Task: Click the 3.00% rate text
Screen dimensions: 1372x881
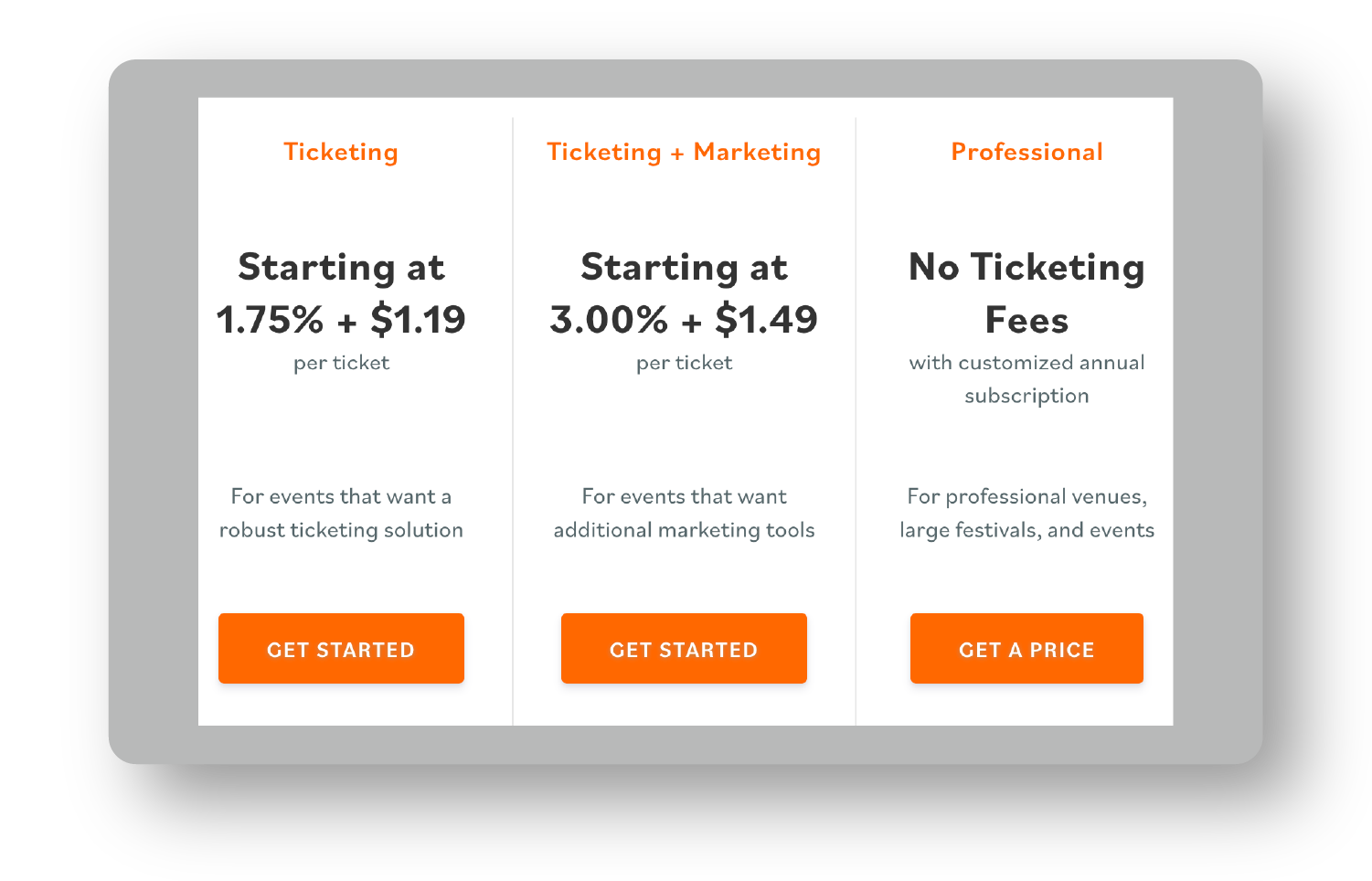Action: pos(609,320)
